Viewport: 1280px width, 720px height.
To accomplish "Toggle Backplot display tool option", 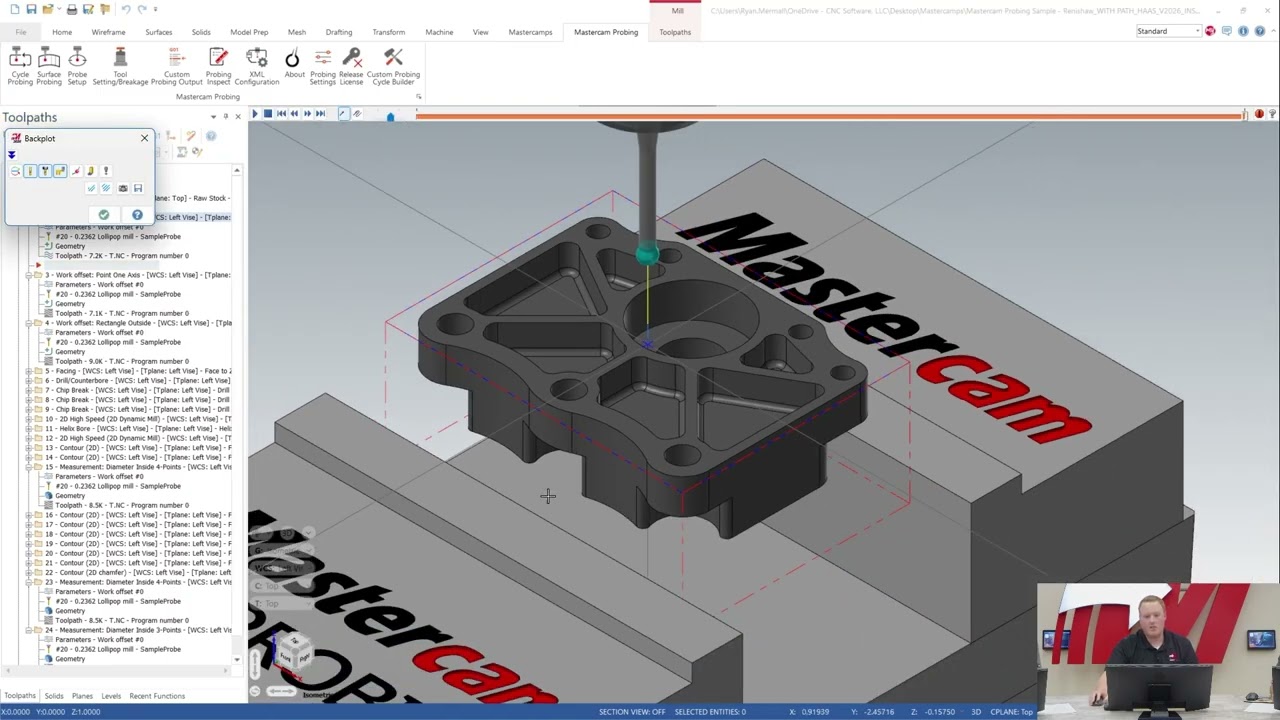I will (x=30, y=171).
